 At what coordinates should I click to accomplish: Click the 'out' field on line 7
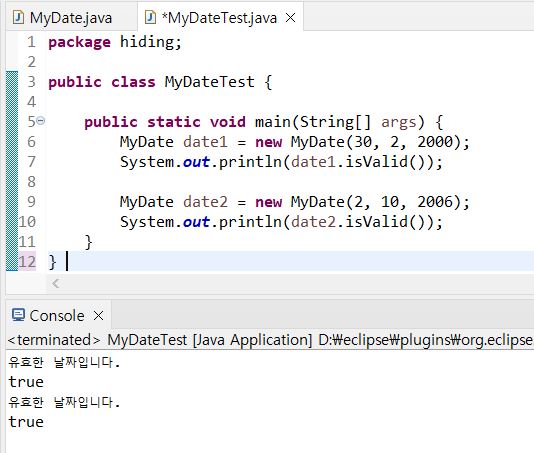coord(197,162)
